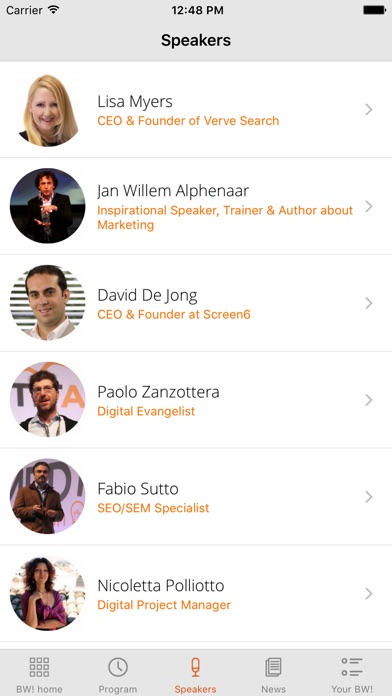Viewport: 392px width, 696px height.
Task: Open chevron next to David De Jong
Action: pyautogui.click(x=368, y=303)
